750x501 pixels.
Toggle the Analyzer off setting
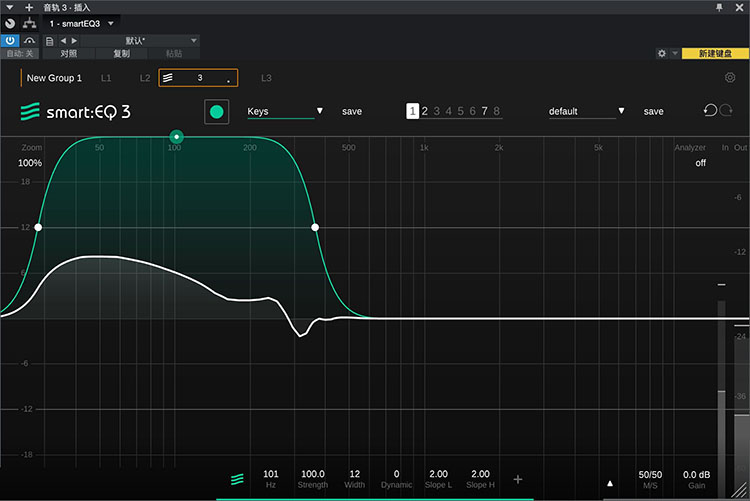(x=700, y=163)
